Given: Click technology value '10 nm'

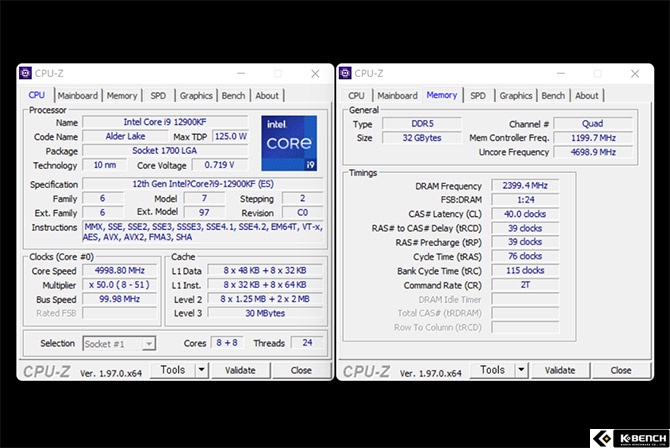Looking at the screenshot, I should pyautogui.click(x=105, y=165).
